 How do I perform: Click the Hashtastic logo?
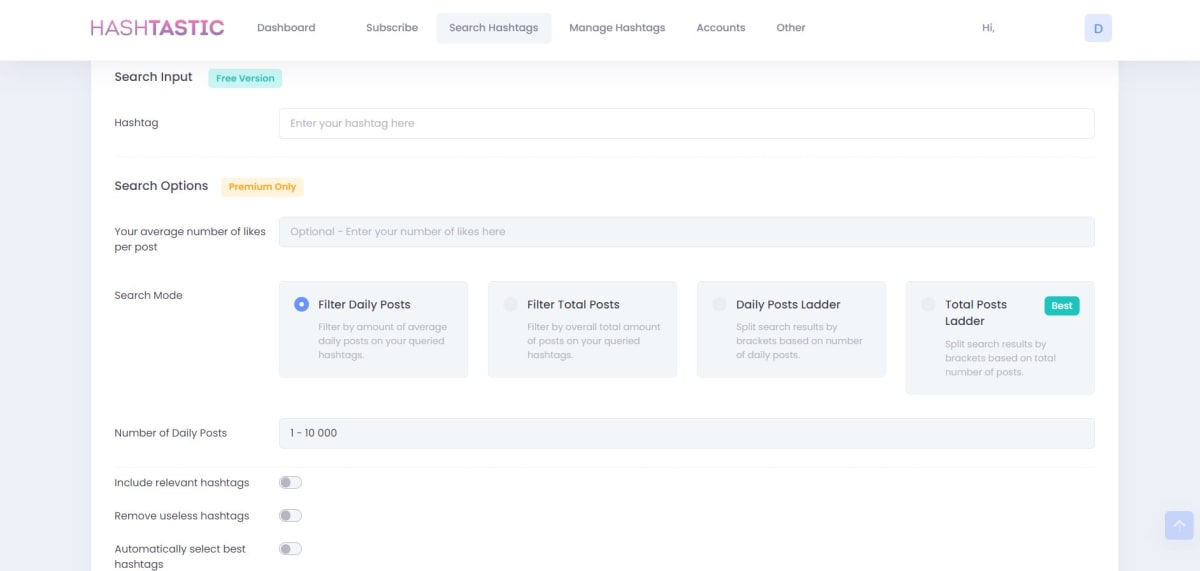[157, 28]
